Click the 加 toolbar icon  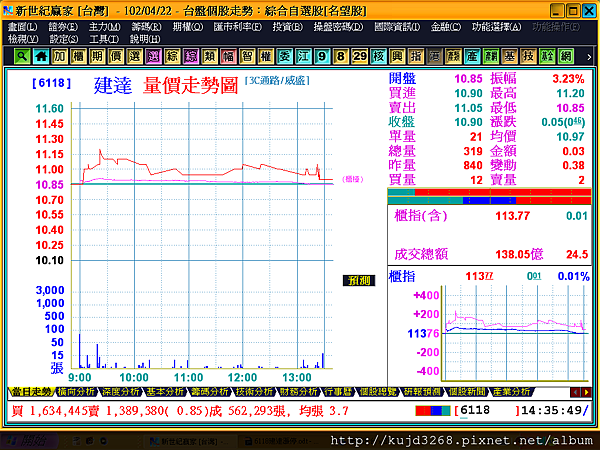point(59,57)
